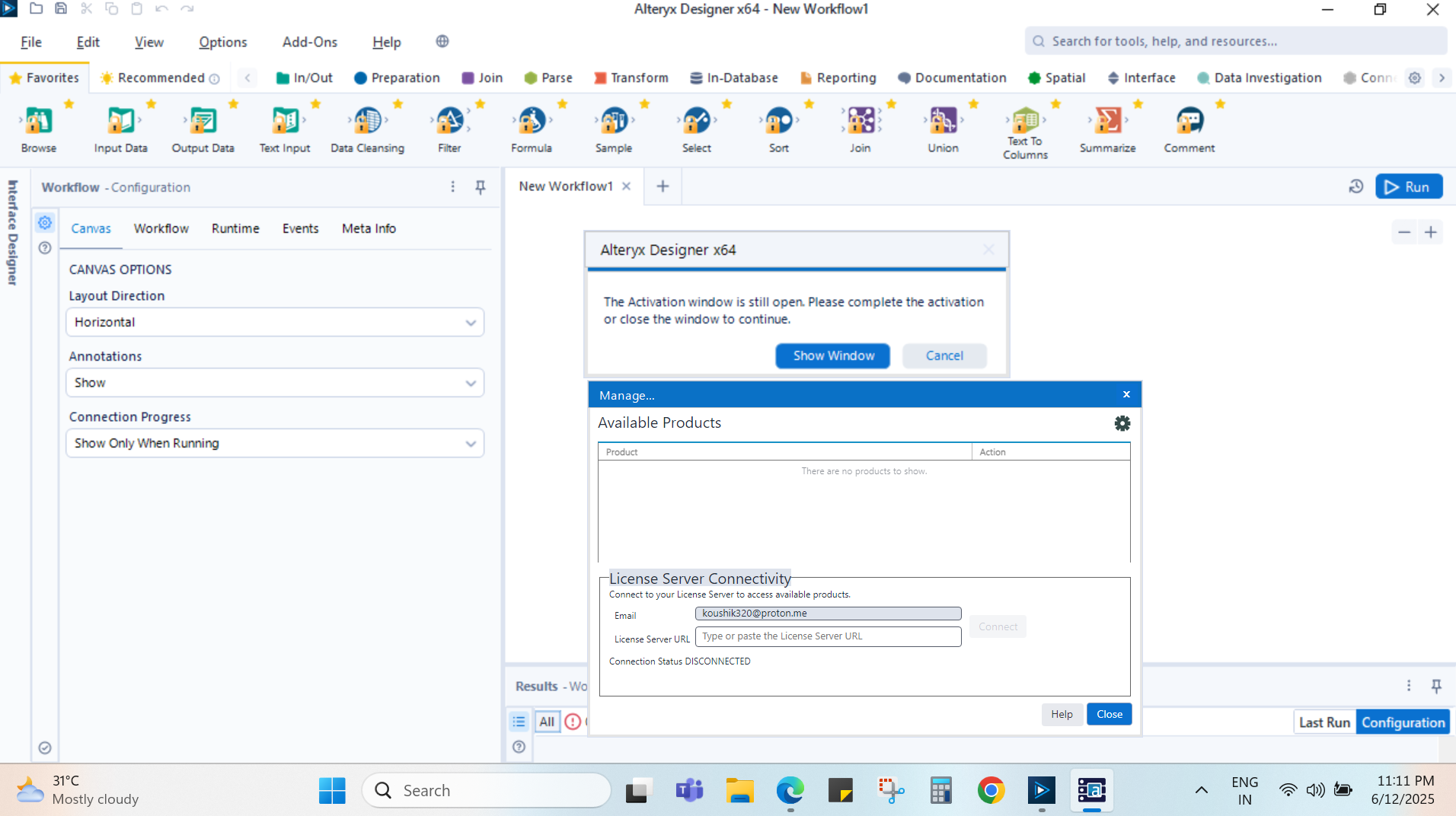Pin the Workflow Configuration panel
The width and height of the screenshot is (1456, 816).
(481, 187)
